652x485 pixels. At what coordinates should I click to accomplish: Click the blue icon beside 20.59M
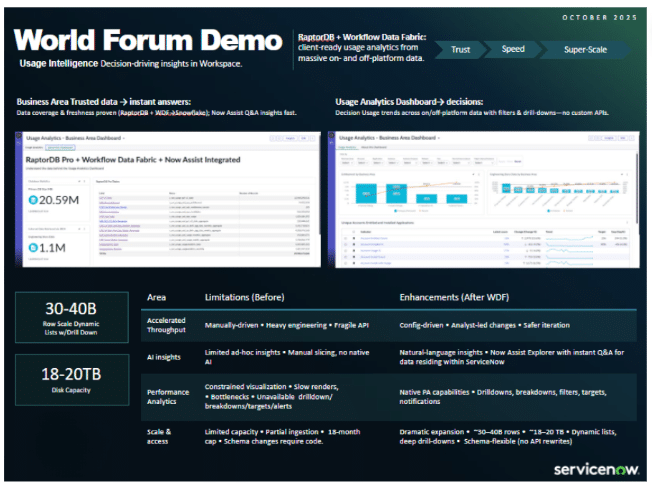point(33,200)
